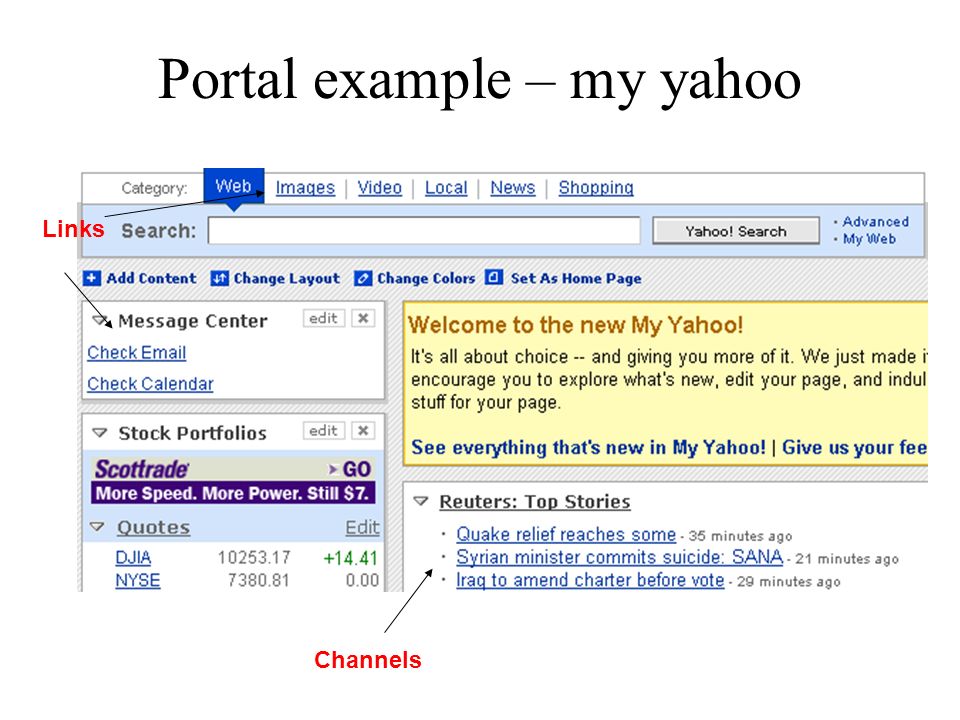Image resolution: width=960 pixels, height=720 pixels.
Task: Collapse the Quotes section triangle
Action: click(97, 527)
